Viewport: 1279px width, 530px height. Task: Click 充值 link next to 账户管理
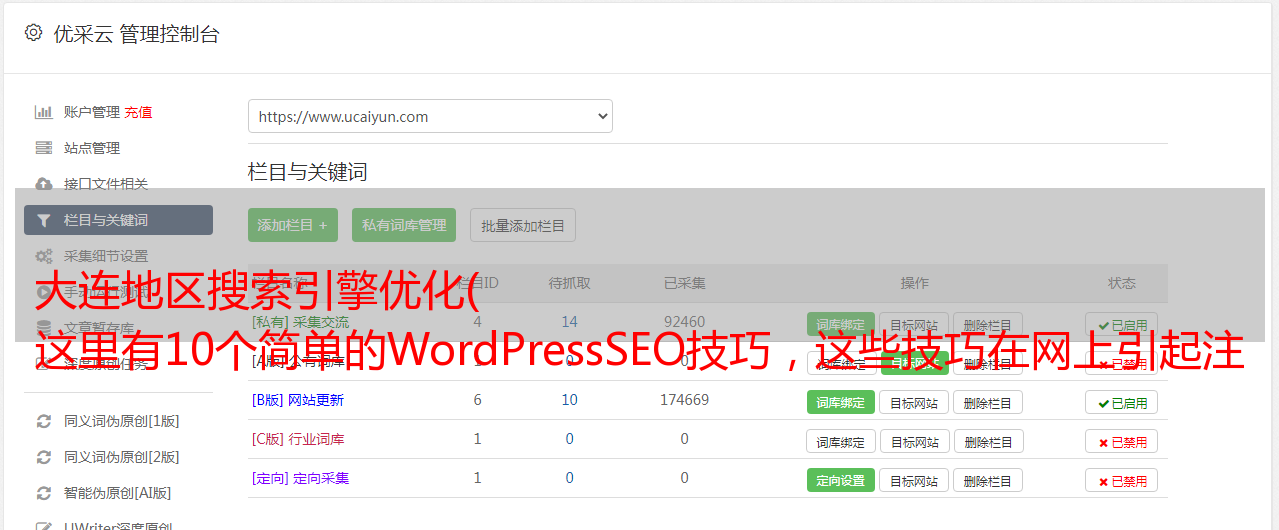tap(138, 112)
